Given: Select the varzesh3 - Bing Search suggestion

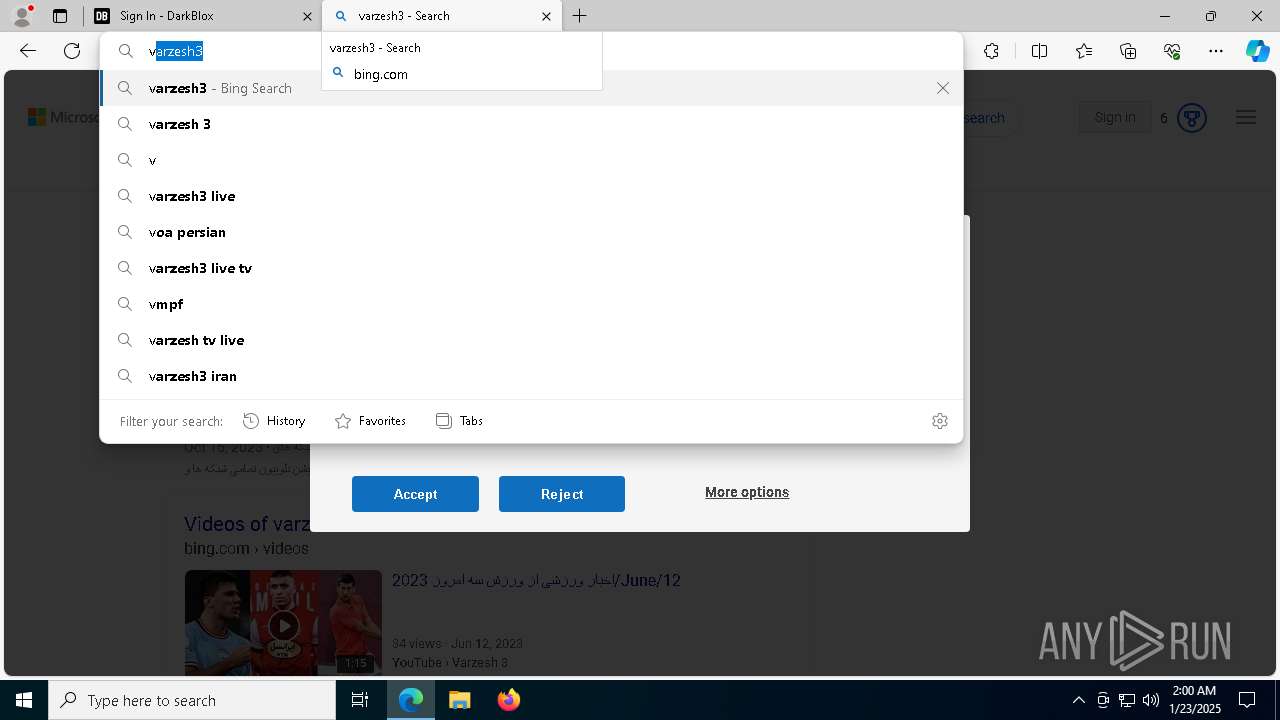Looking at the screenshot, I should [531, 88].
